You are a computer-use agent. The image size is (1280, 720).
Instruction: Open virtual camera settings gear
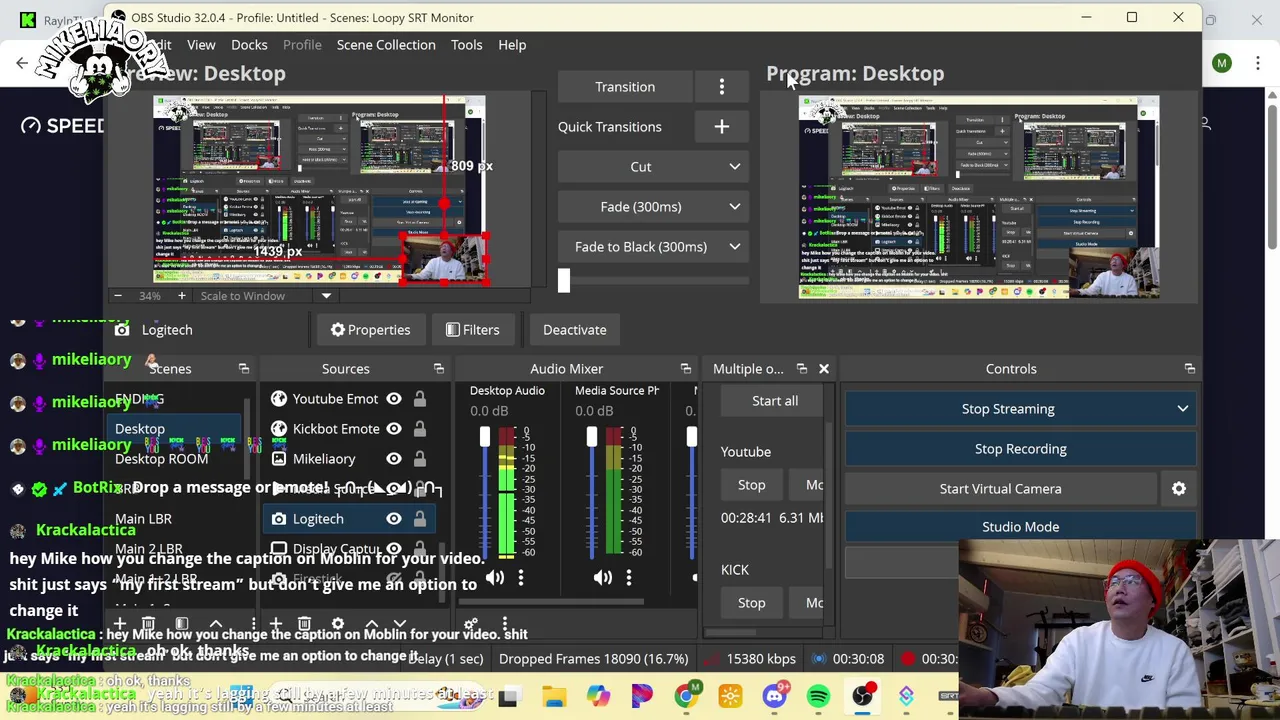(1178, 489)
